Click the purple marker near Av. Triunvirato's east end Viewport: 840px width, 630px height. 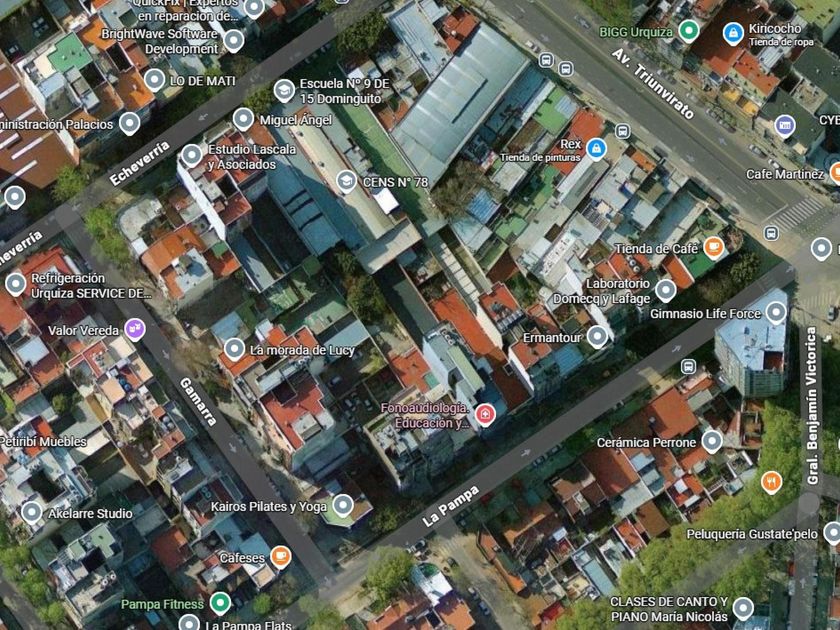click(x=785, y=126)
